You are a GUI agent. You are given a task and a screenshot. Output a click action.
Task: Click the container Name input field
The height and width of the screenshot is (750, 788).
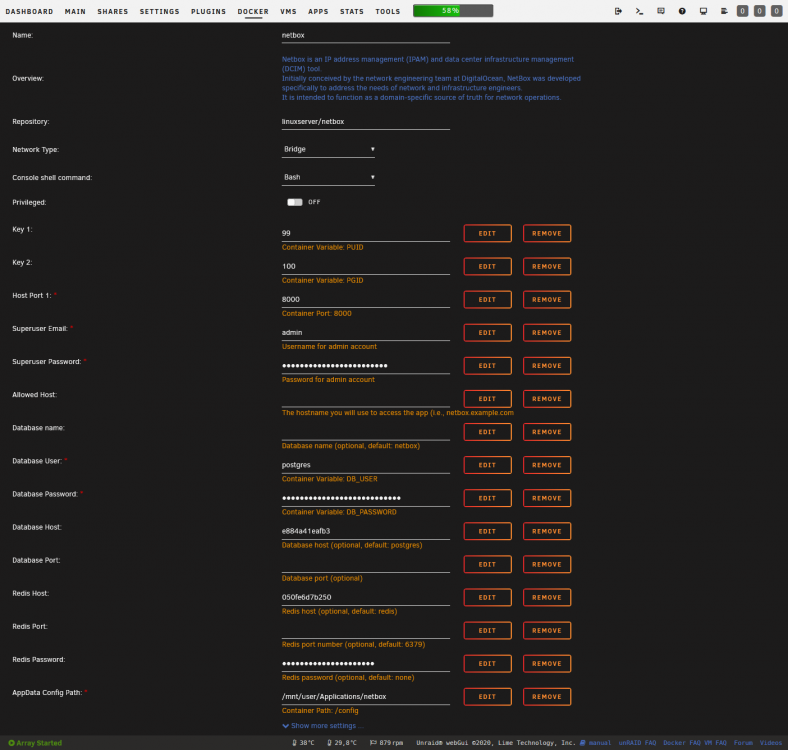[365, 36]
